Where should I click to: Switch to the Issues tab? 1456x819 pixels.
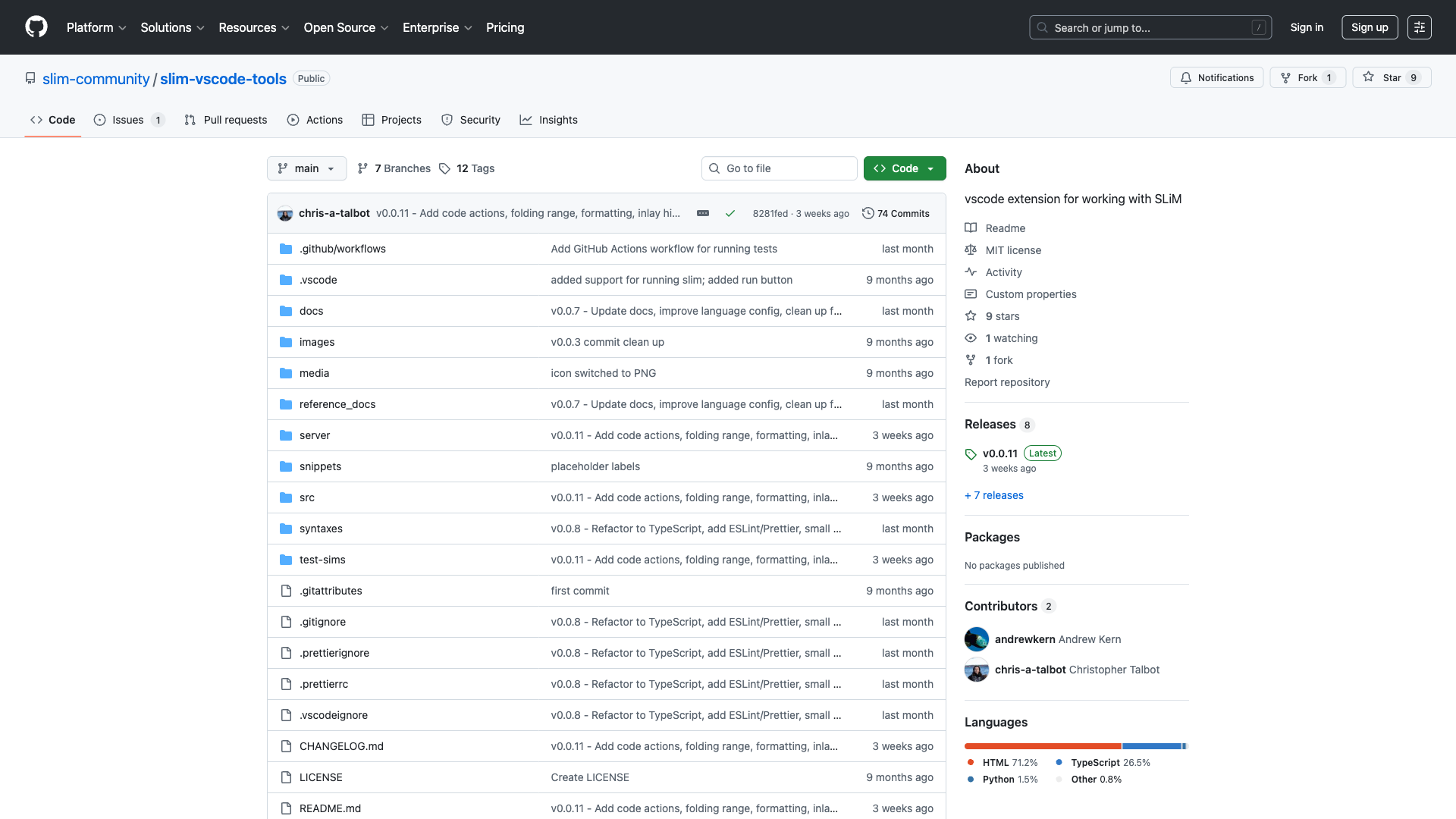point(128,120)
